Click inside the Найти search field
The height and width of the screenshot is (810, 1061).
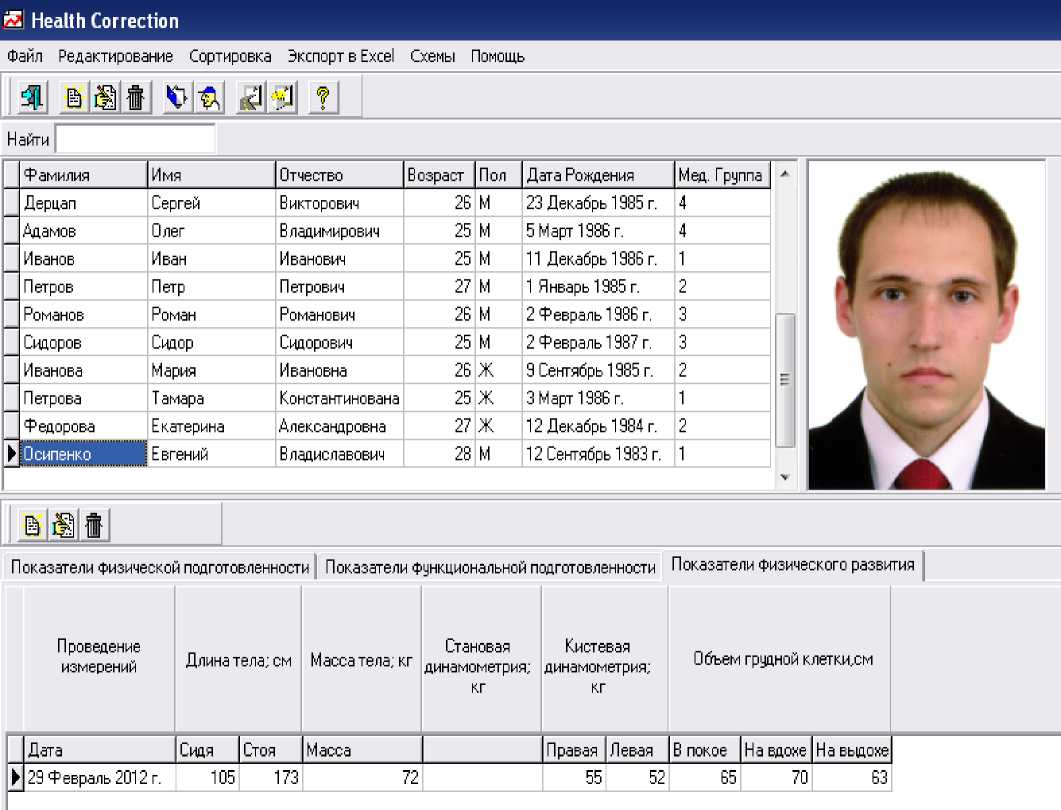pos(135,139)
